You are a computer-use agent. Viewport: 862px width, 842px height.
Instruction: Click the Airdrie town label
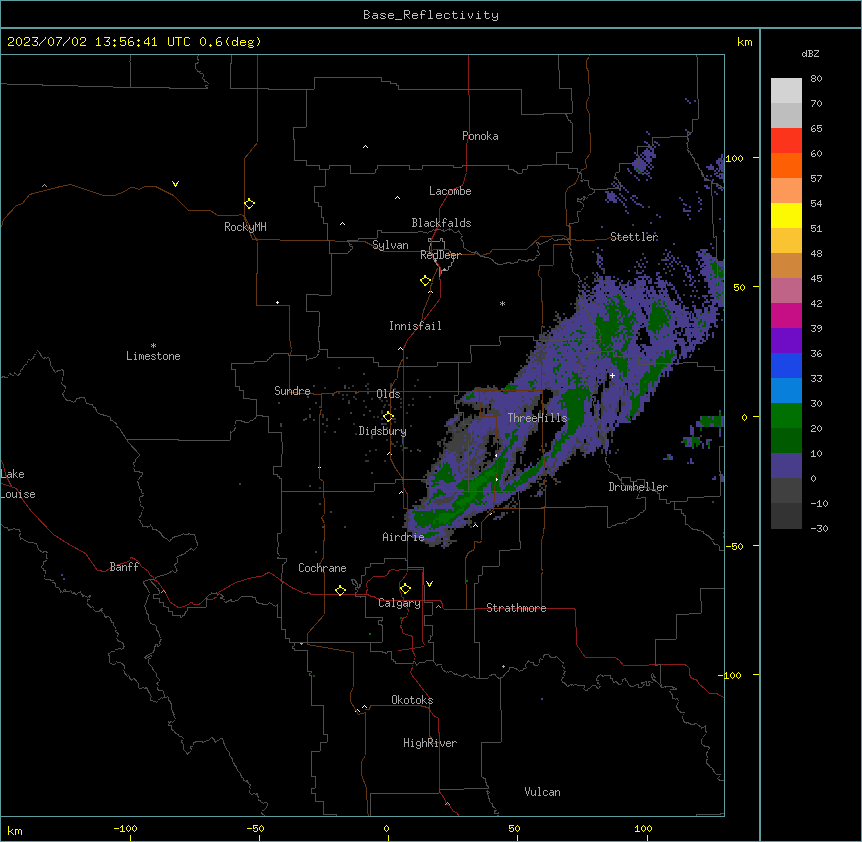[x=403, y=537]
